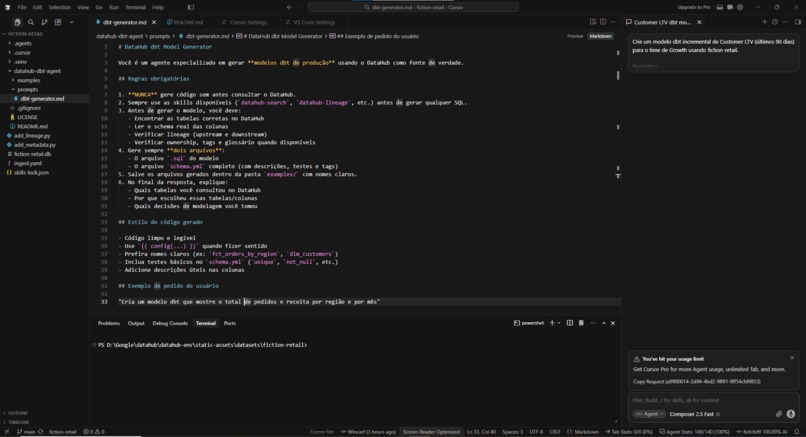The width and height of the screenshot is (806, 437).
Task: Go back with the navigation arrow
Action: pos(289,7)
